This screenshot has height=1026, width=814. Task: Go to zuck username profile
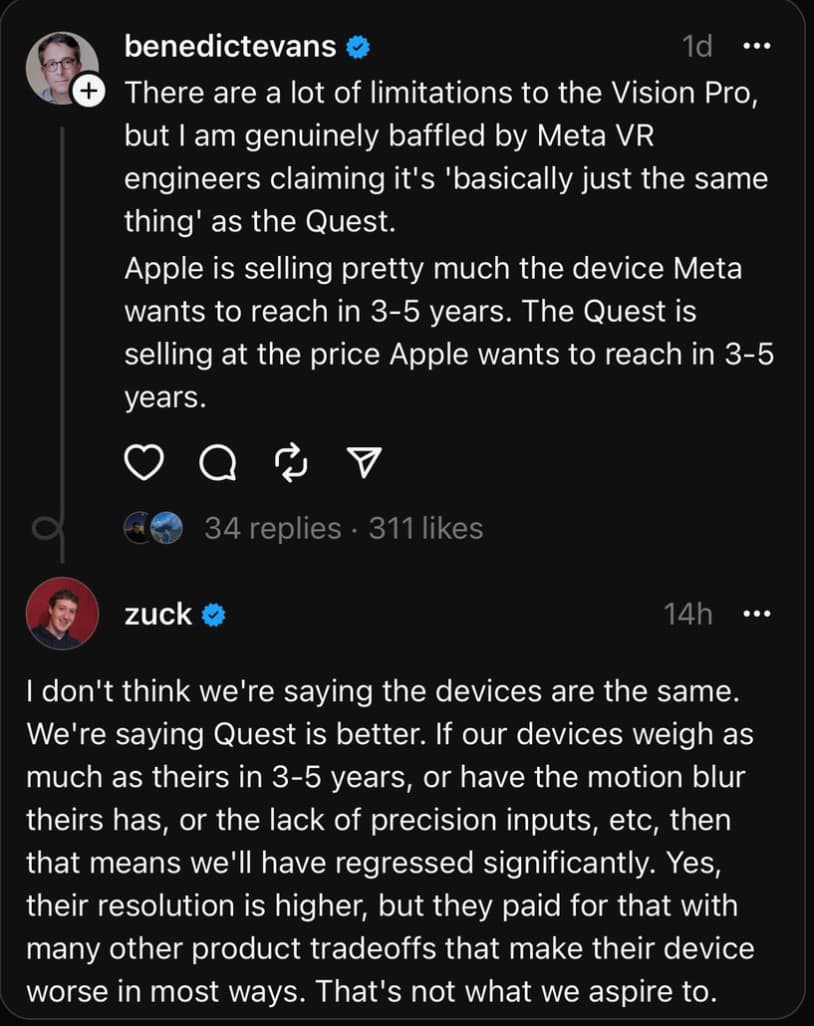point(157,615)
